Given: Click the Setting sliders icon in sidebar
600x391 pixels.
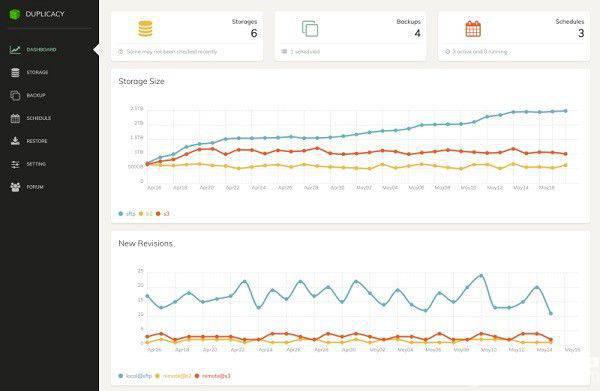Looking at the screenshot, I should point(15,164).
